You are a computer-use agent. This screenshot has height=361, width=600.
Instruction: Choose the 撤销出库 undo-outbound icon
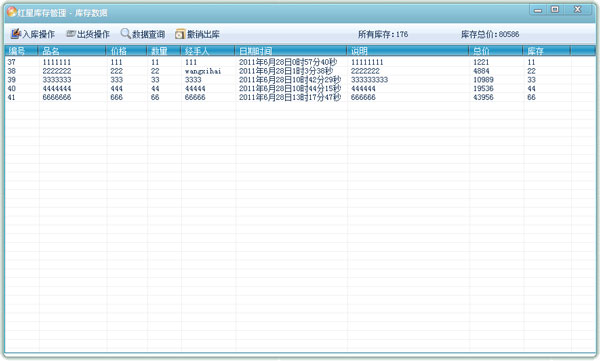click(x=180, y=34)
